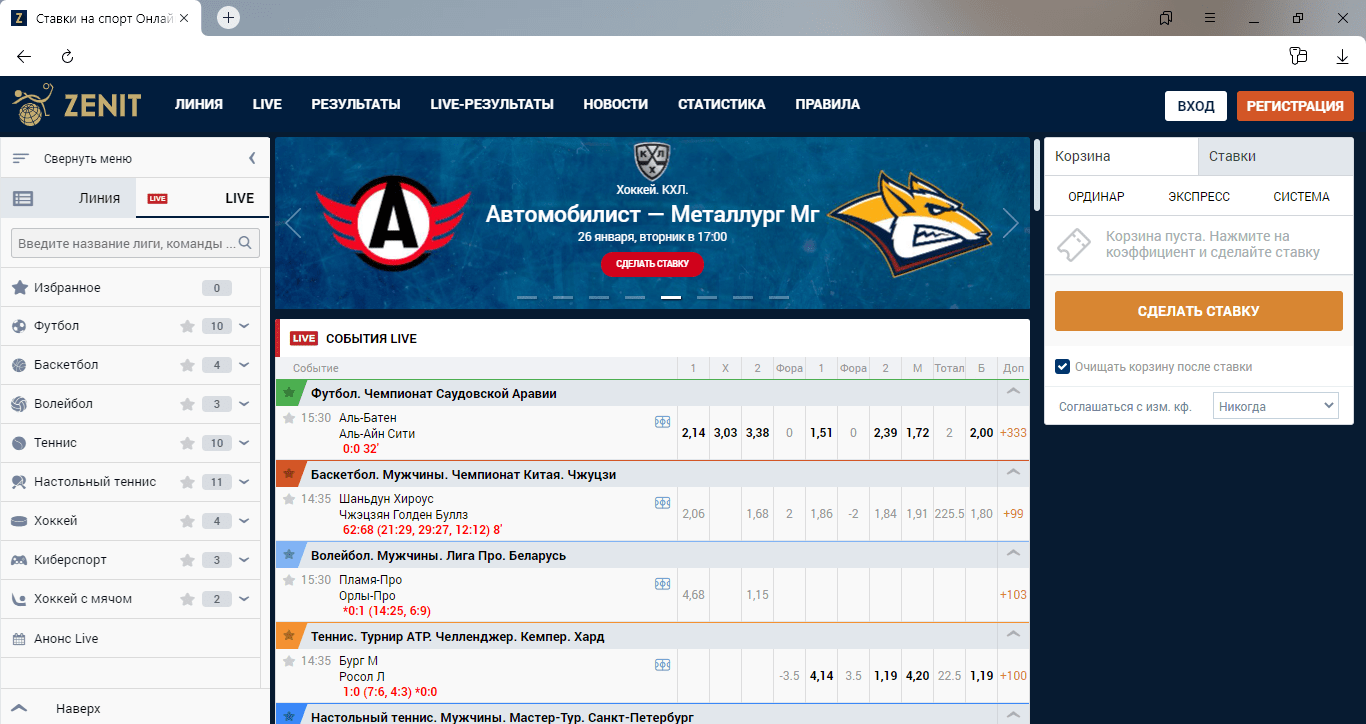Click the Волейбол ball icon in sidebar

tap(19, 404)
